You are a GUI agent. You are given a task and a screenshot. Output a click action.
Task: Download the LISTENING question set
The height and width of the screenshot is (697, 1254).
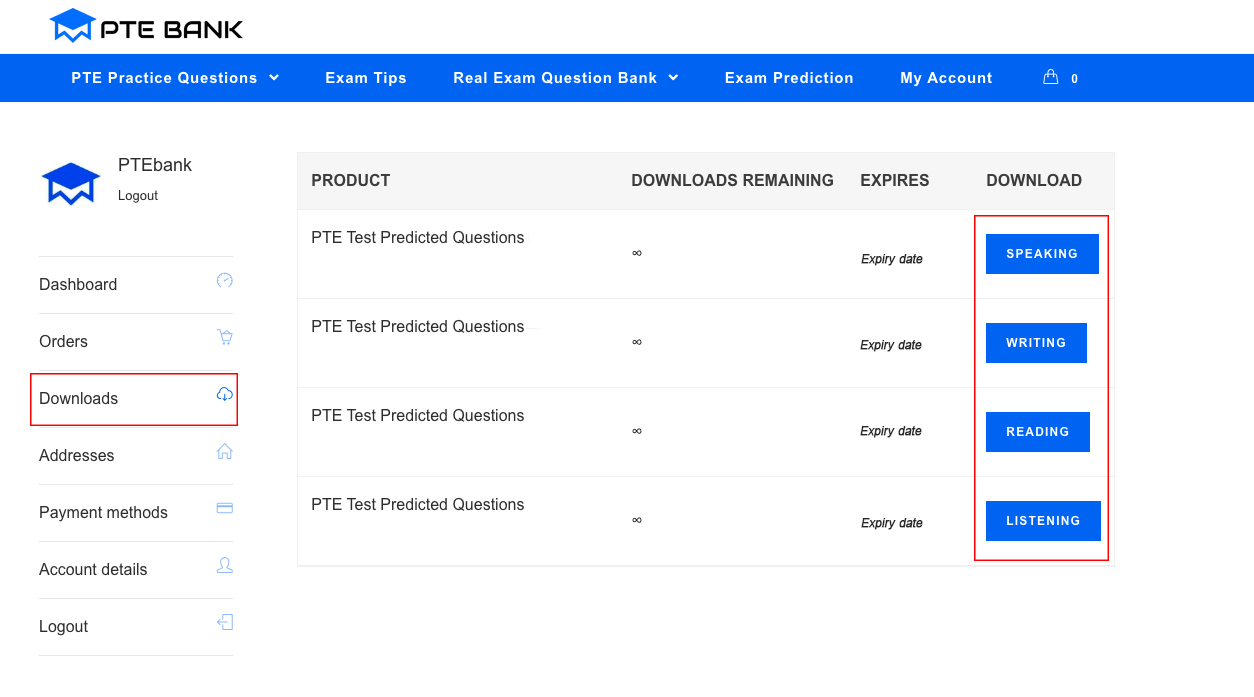(1043, 520)
